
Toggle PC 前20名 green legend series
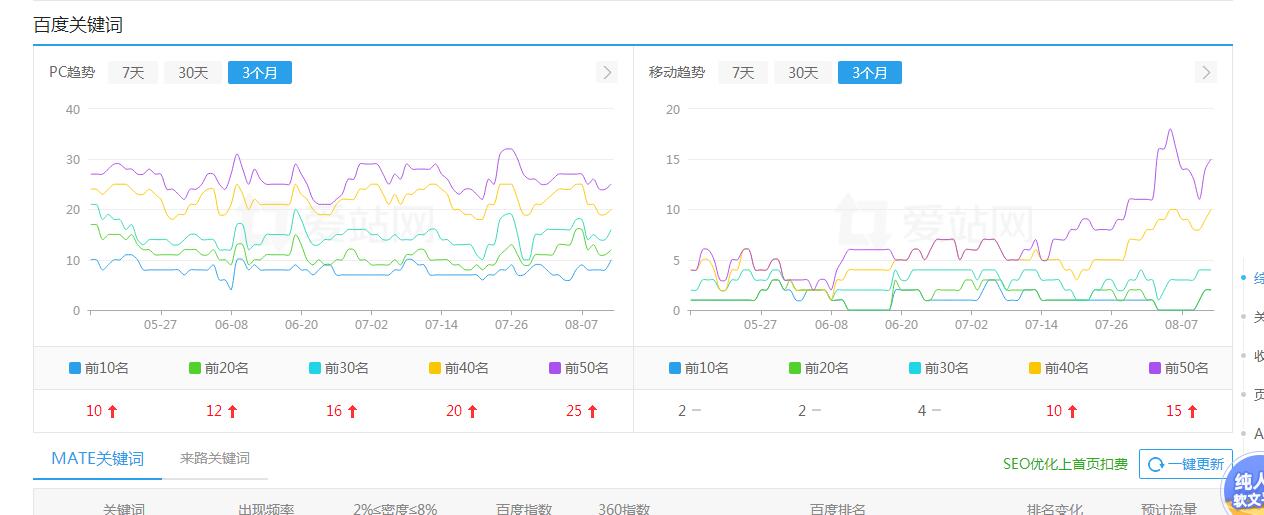point(218,368)
